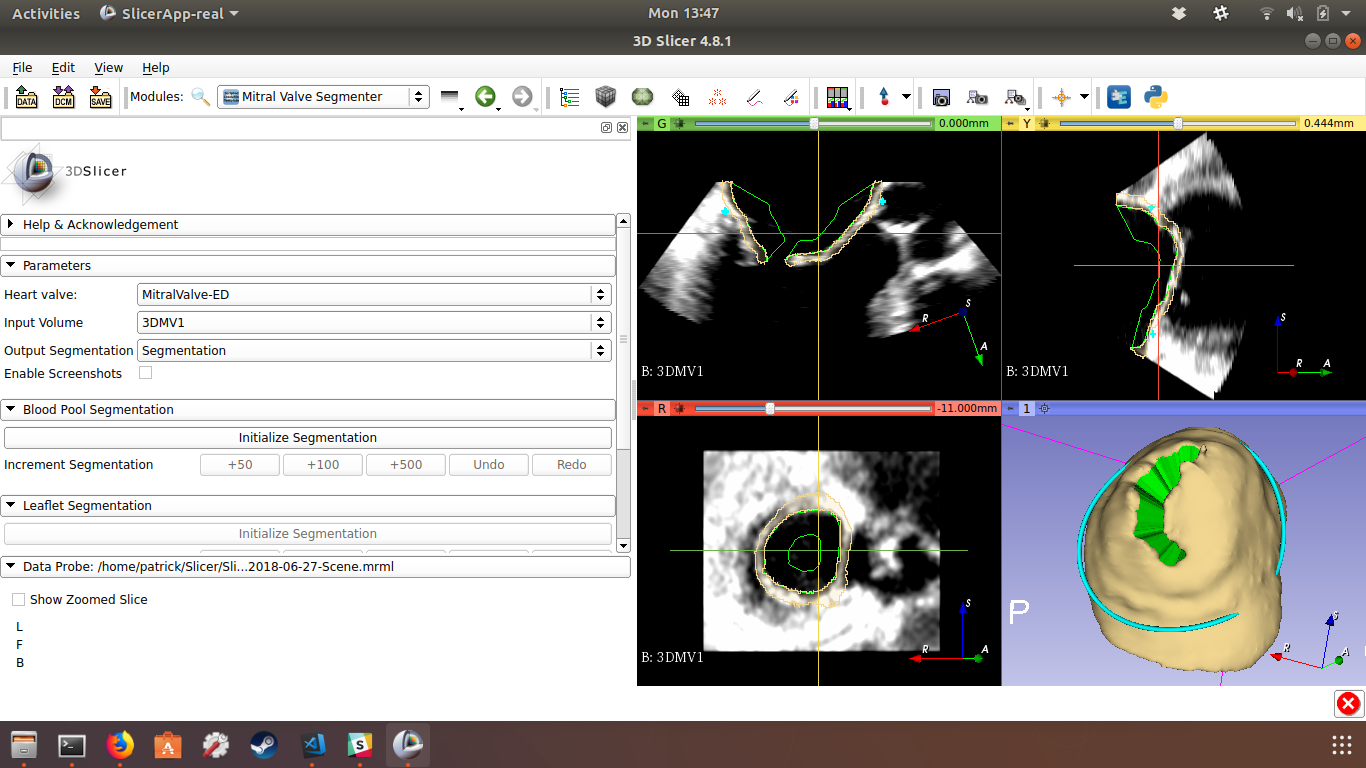The width and height of the screenshot is (1366, 768).
Task: Center the 3D view with its target icon
Action: tap(1044, 409)
